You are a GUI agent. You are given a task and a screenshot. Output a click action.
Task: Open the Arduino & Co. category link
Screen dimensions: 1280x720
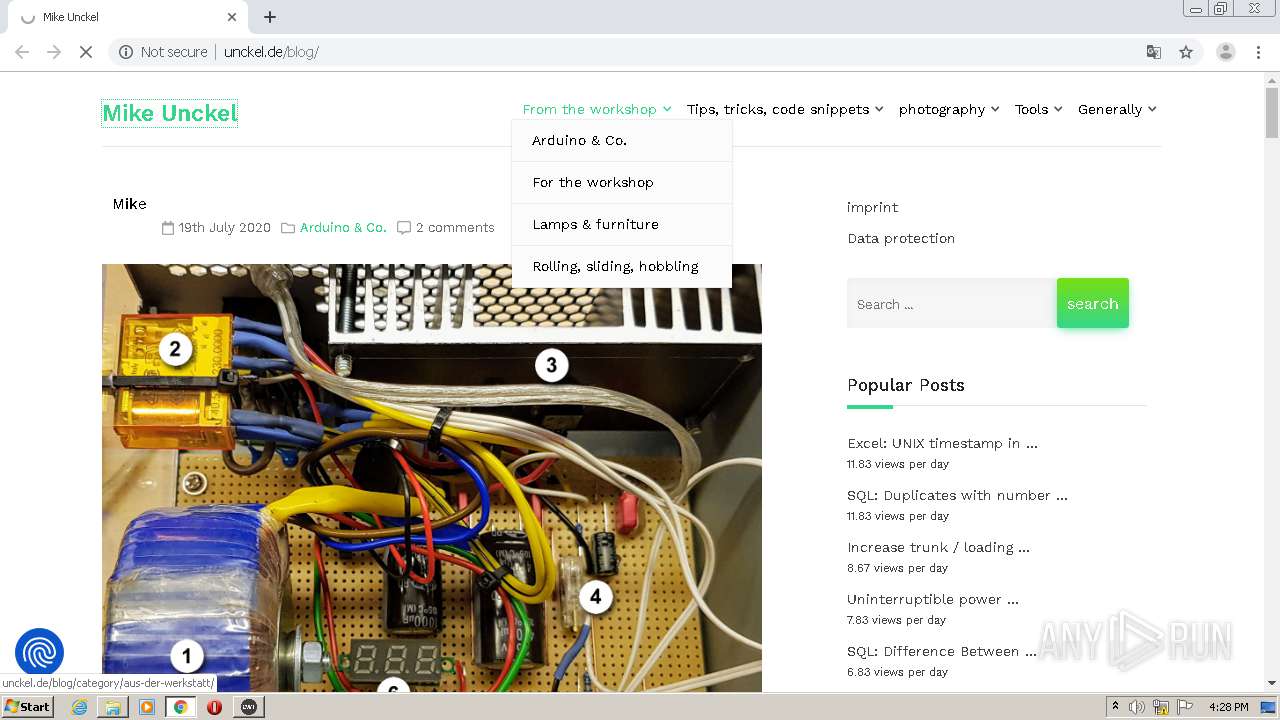pos(343,228)
